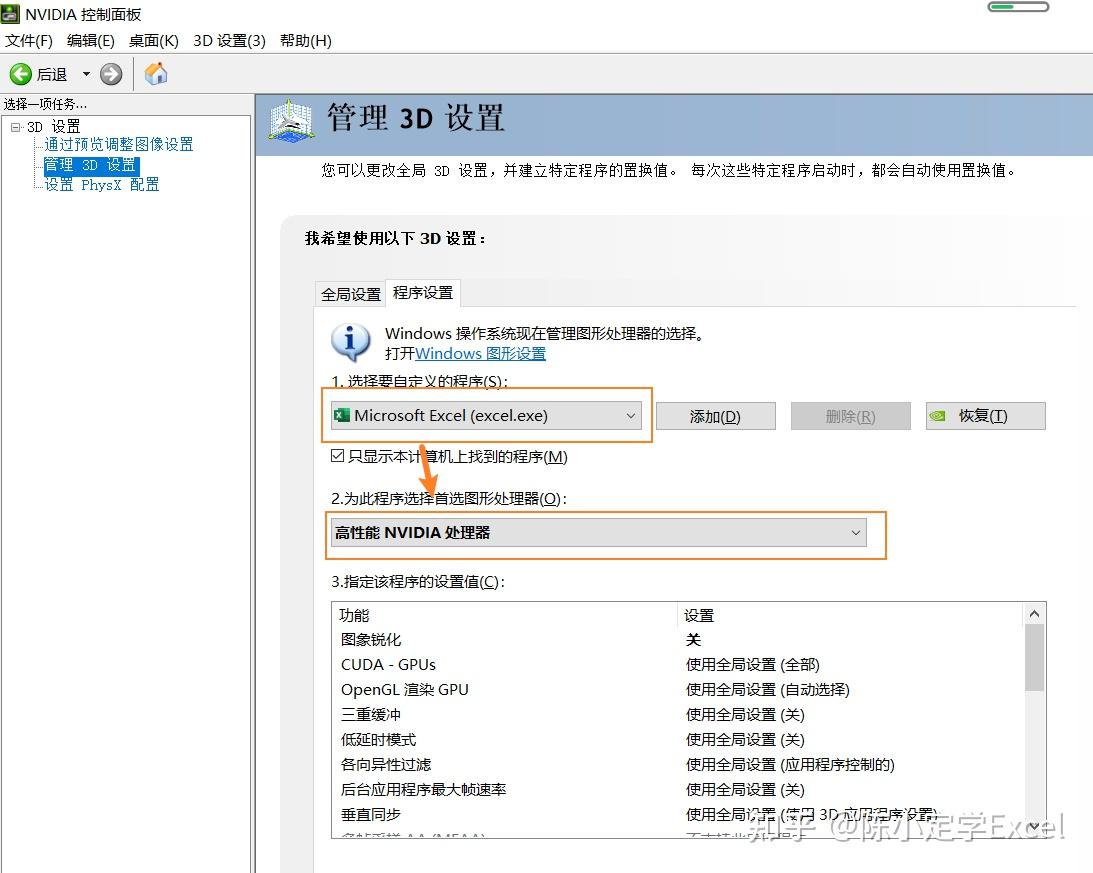Open the 3D 设置 menu

coord(229,40)
